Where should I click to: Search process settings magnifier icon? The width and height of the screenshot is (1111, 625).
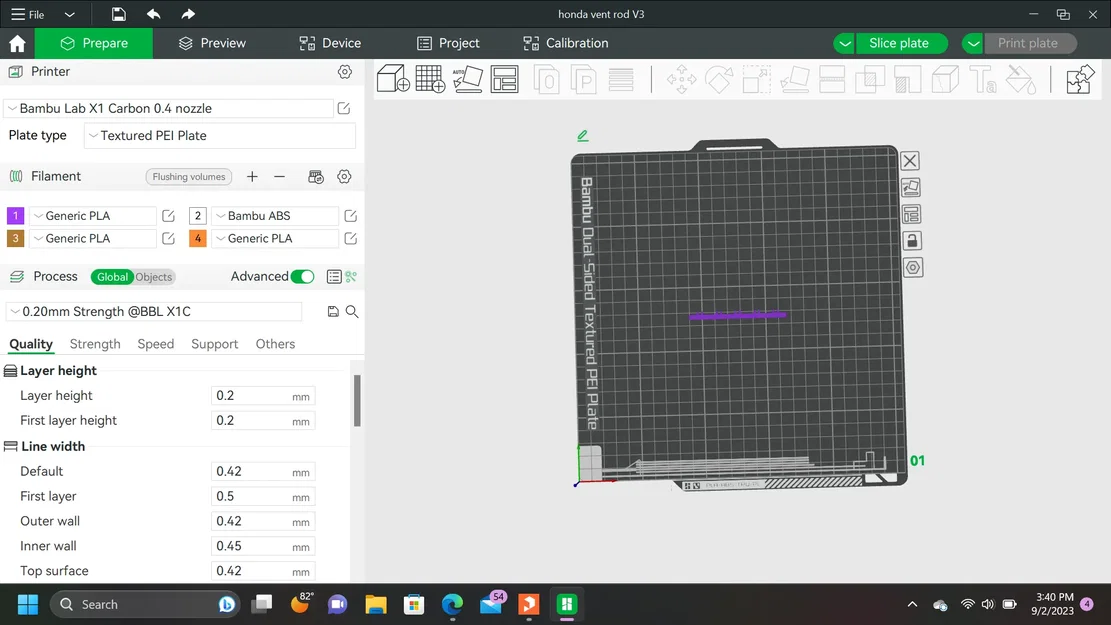pyautogui.click(x=351, y=311)
